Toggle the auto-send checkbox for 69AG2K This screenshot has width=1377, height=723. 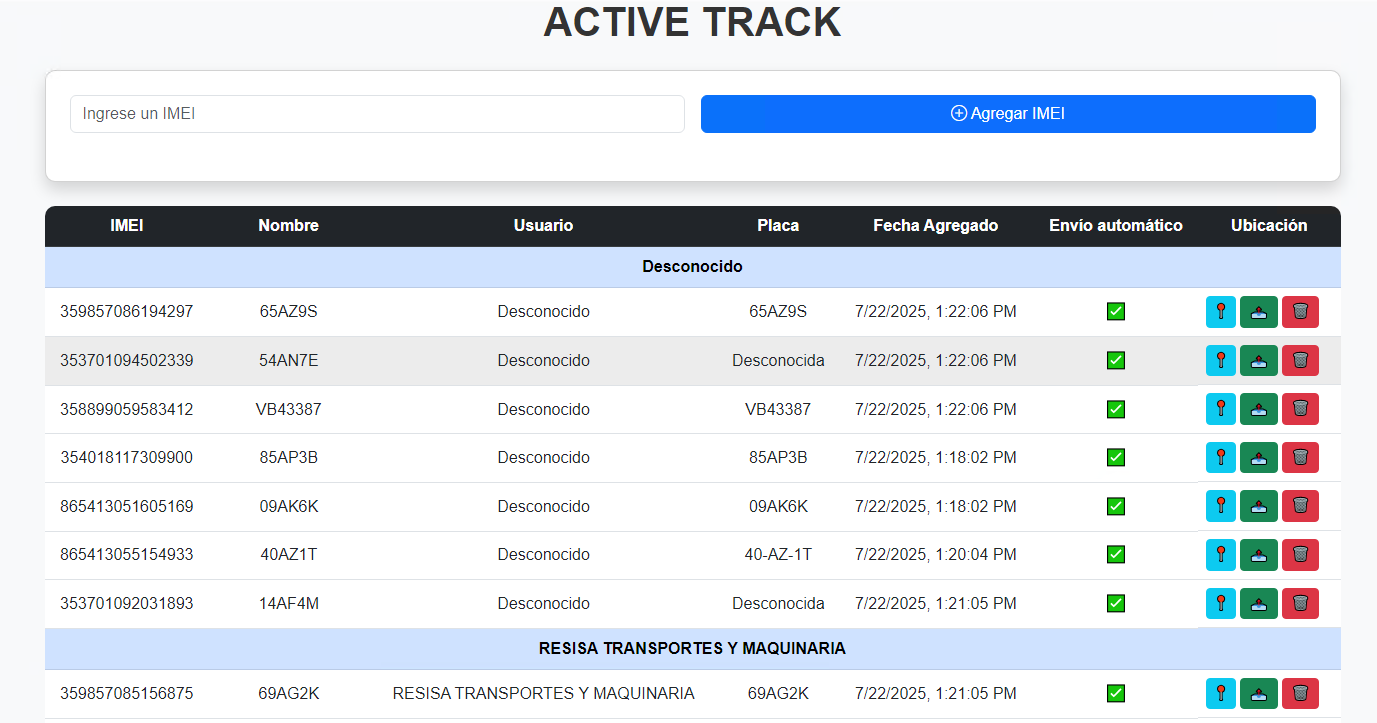click(1116, 694)
